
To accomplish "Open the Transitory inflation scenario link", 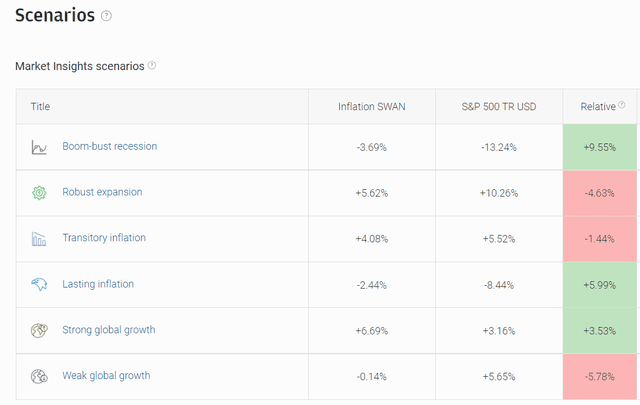I will 104,238.
